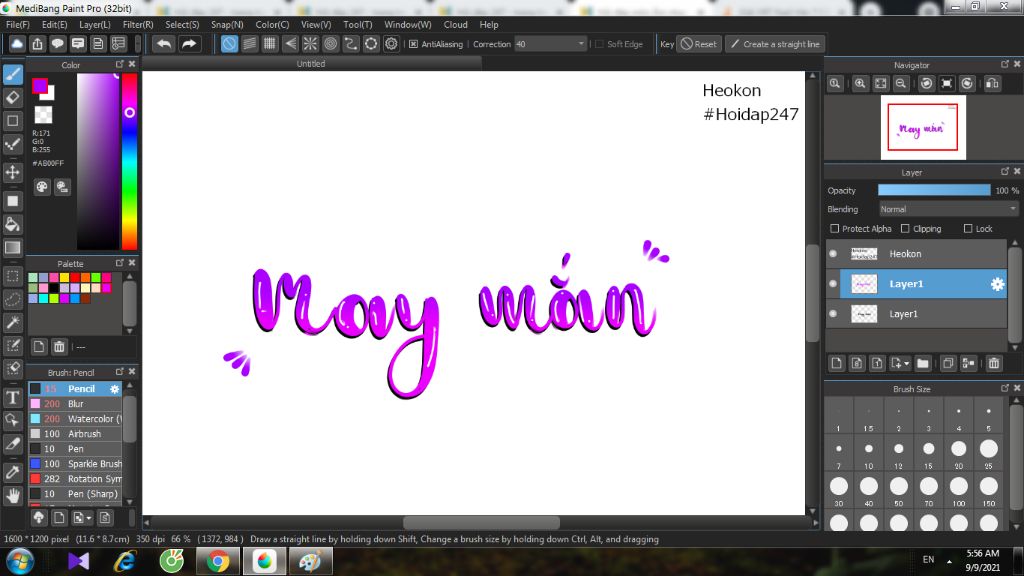Click the layer Opacity slider
Viewport: 1024px width, 576px height.
pos(934,190)
